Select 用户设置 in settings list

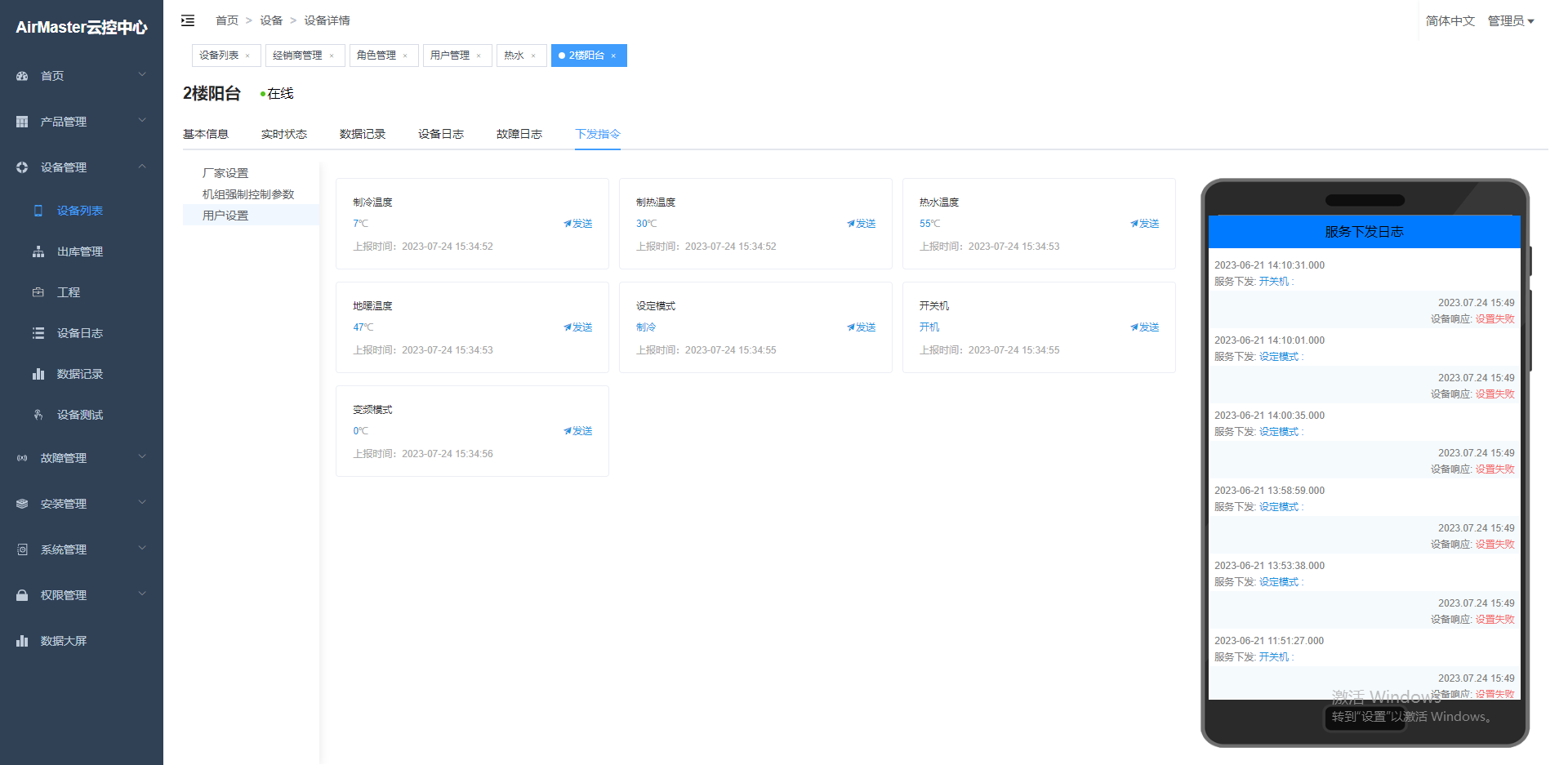[x=252, y=216]
